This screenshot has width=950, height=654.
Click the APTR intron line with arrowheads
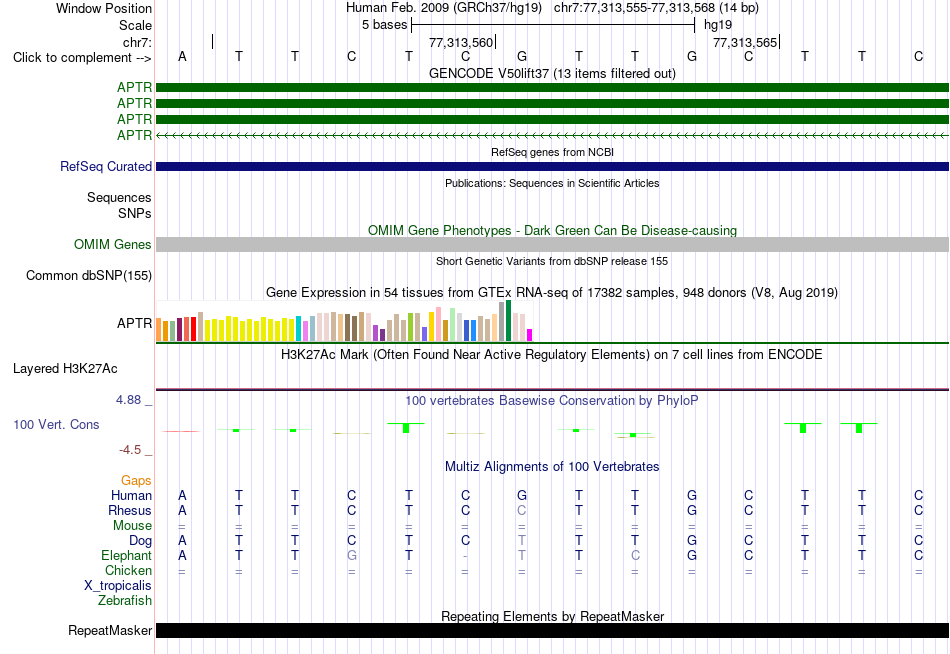[x=552, y=135]
